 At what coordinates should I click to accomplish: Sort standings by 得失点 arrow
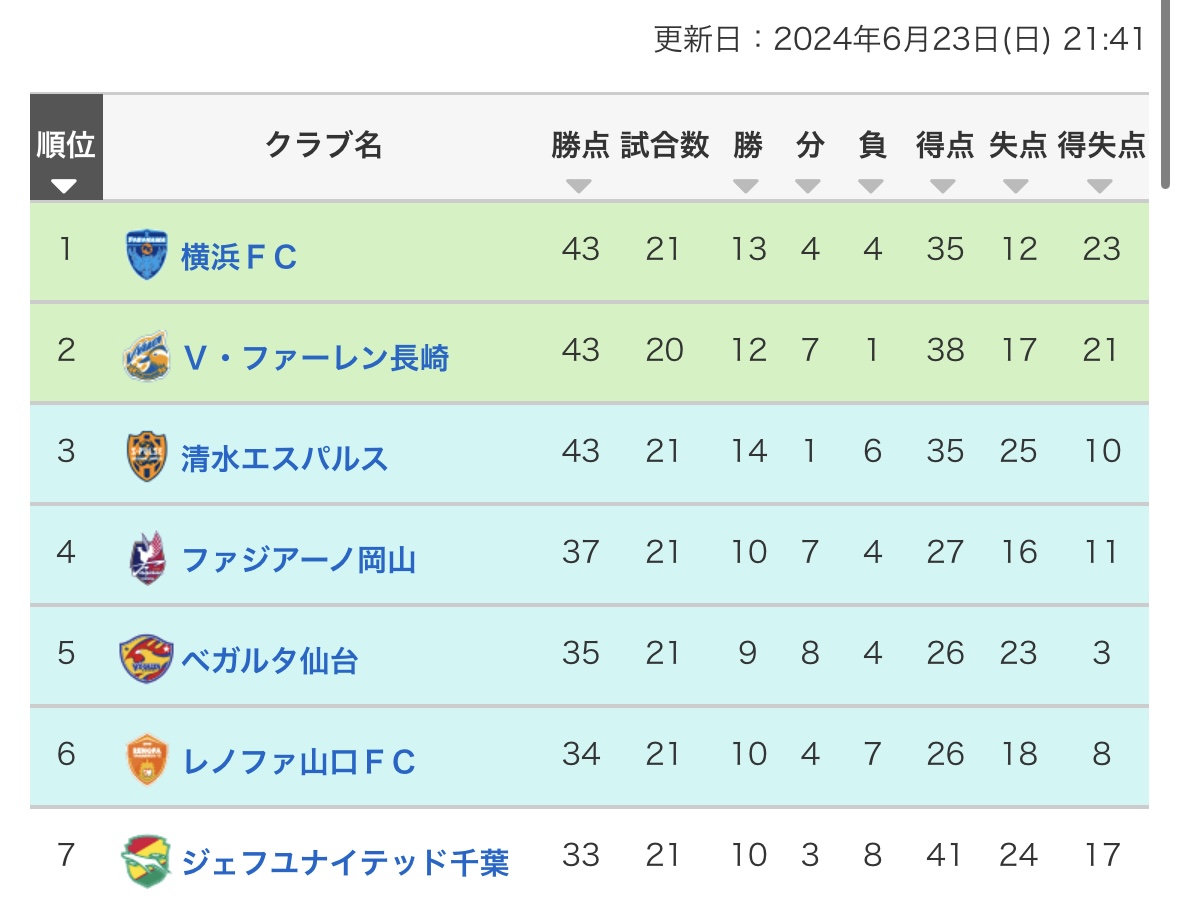(1100, 185)
